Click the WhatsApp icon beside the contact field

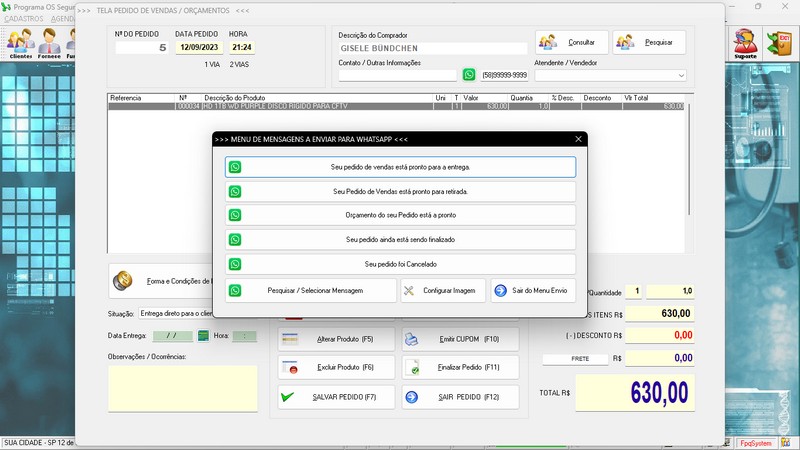(469, 75)
